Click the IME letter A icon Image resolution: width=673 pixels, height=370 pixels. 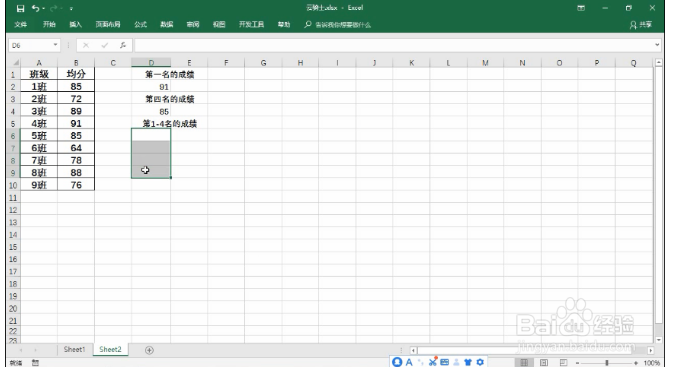tap(409, 363)
